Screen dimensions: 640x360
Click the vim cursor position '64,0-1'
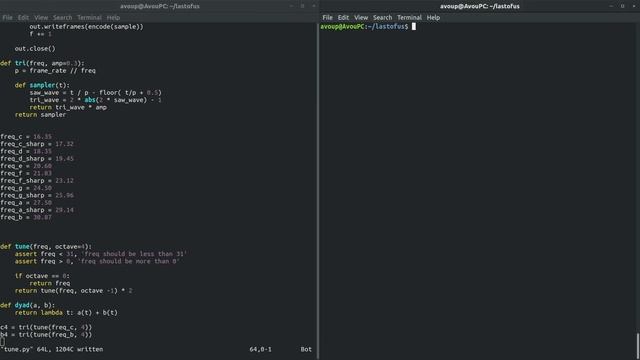(x=260, y=350)
